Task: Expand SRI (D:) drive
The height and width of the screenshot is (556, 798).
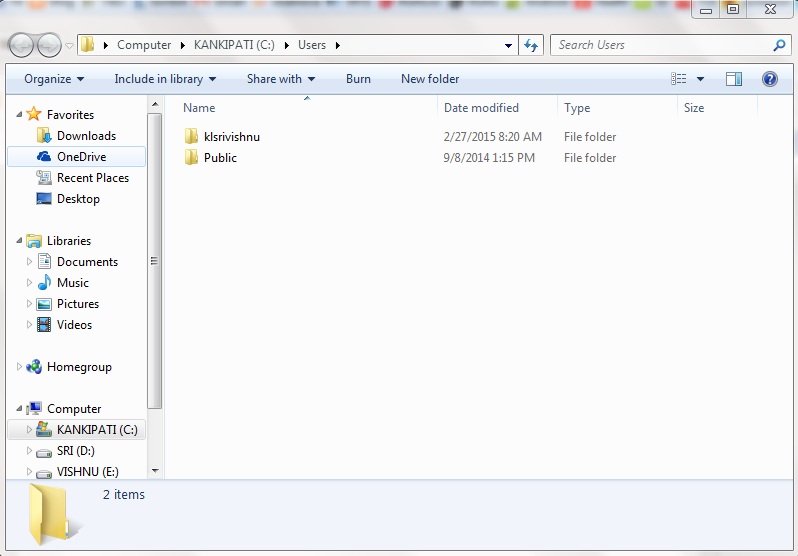Action: [29, 450]
